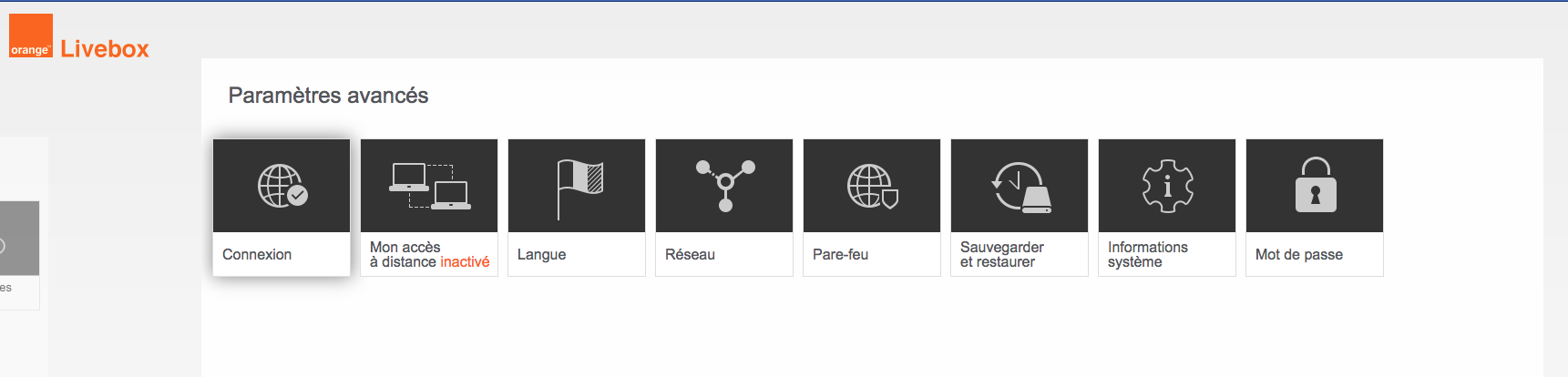The width and height of the screenshot is (1568, 377).
Task: Click the orange 'inactivé' status text
Action: [465, 262]
